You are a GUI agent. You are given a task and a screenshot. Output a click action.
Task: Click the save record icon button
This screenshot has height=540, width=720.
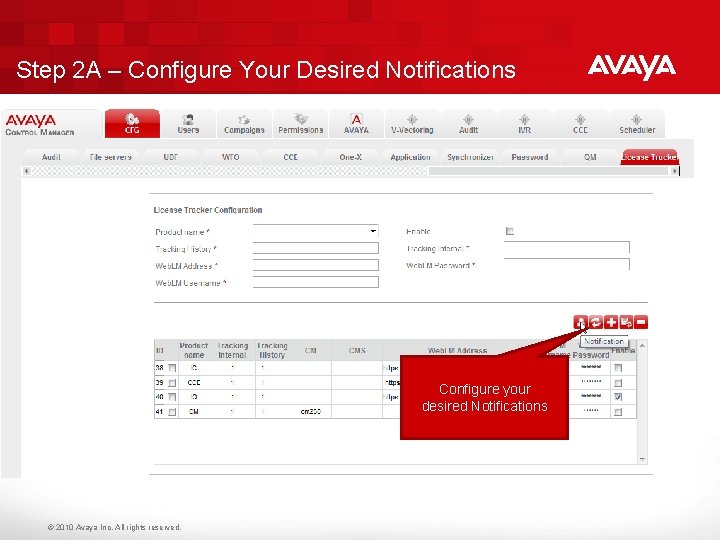tap(626, 322)
